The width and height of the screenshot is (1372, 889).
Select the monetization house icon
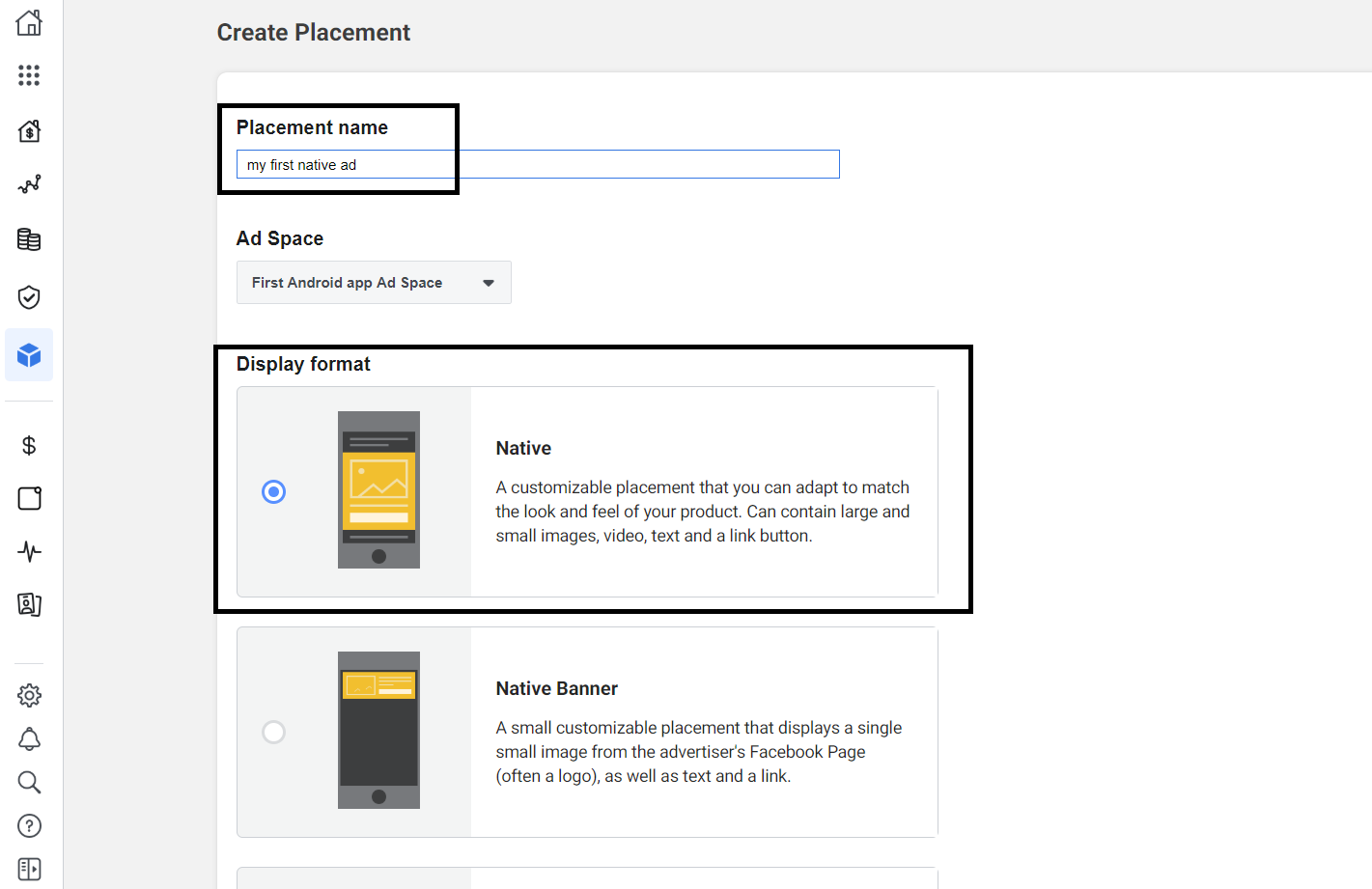[29, 130]
